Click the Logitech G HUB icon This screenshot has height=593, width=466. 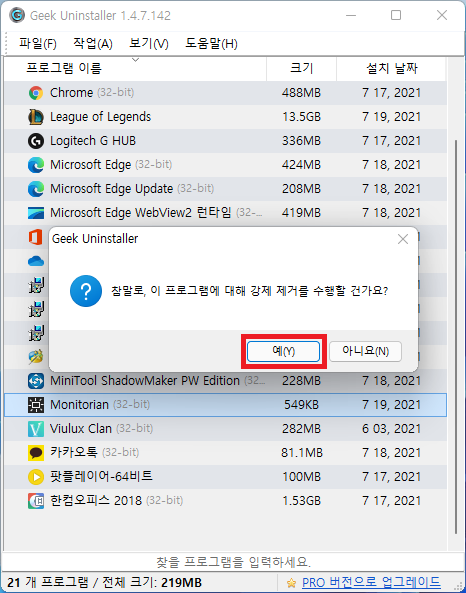pos(36,141)
